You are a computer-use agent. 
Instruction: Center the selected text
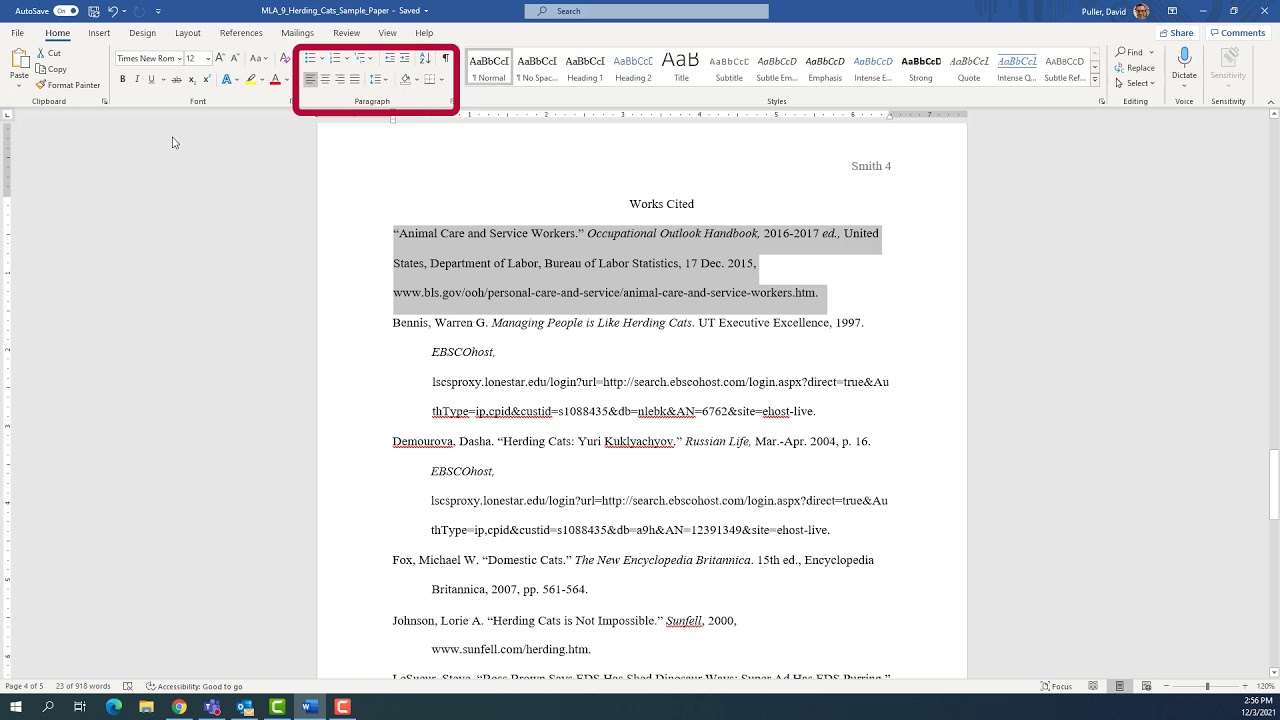point(325,79)
